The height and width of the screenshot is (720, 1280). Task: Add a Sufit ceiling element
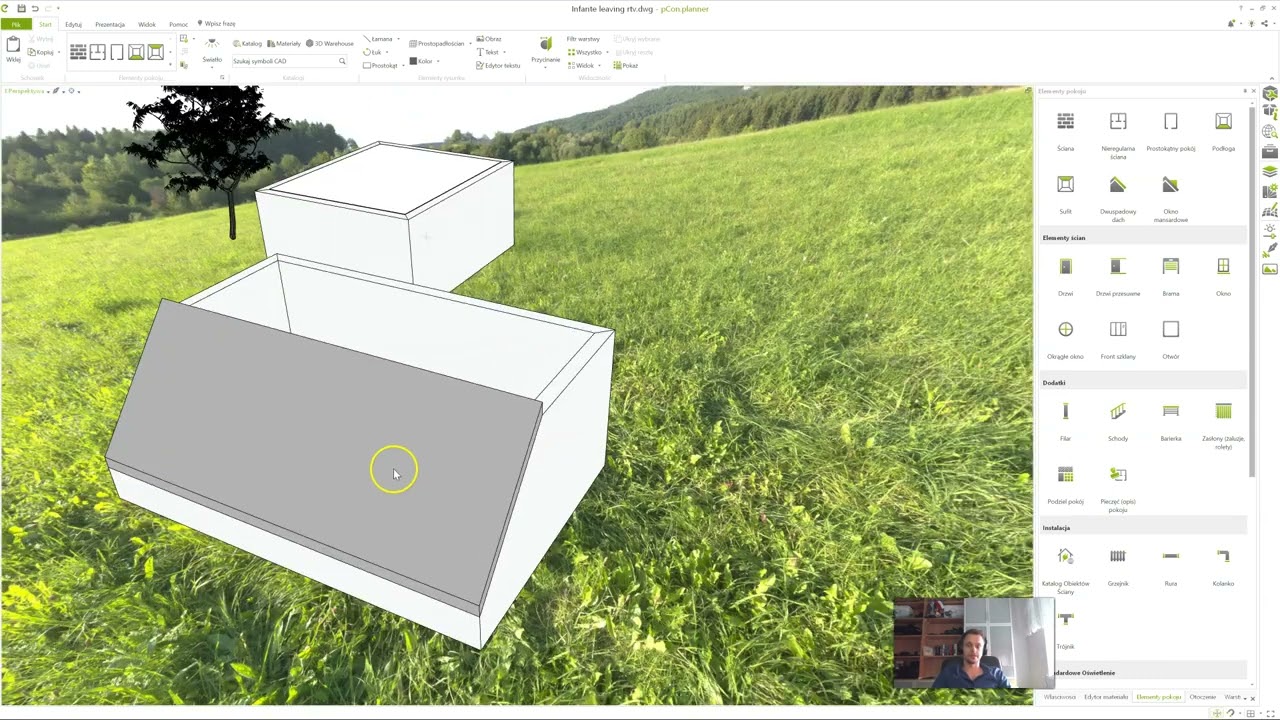(1065, 193)
